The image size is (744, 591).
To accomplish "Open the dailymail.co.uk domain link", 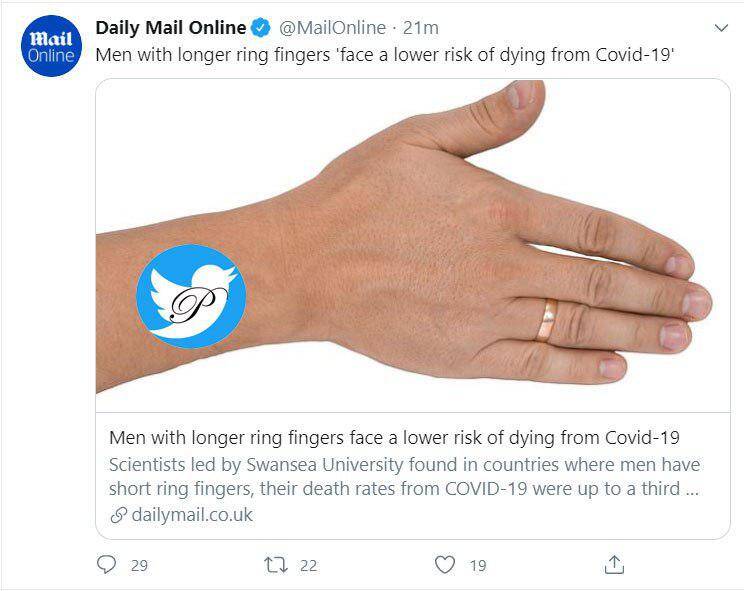I will [x=192, y=515].
